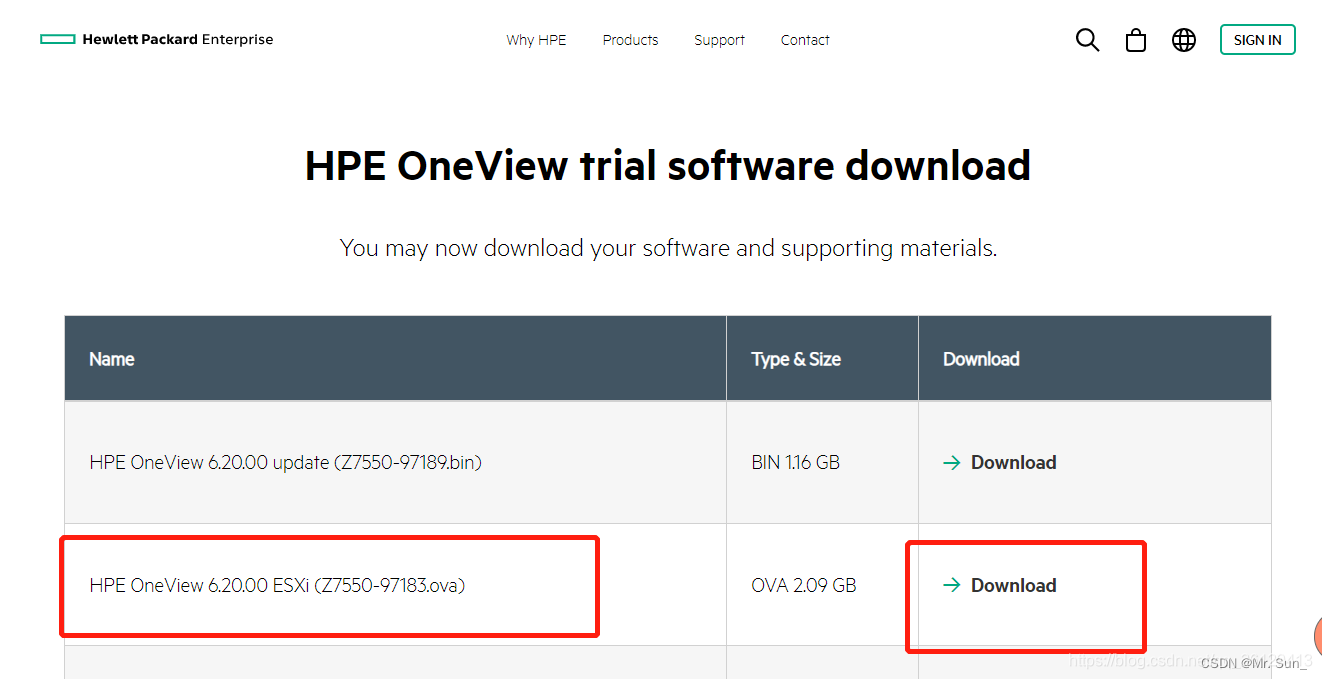Download the HPE OneView 6.20.00 update BIN file
The image size is (1322, 679).
click(x=1013, y=462)
